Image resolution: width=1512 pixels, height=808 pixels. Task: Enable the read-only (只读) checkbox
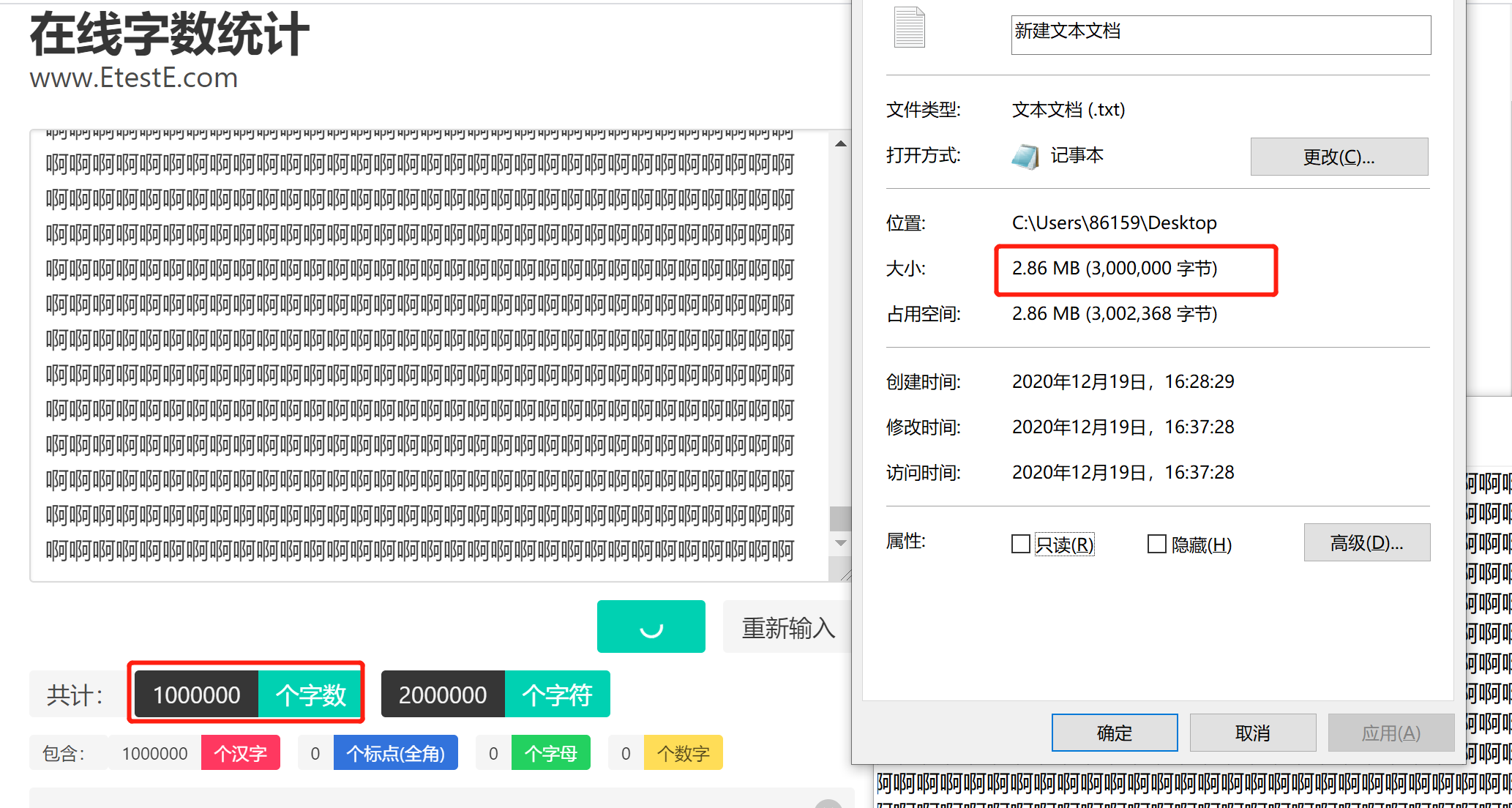point(1021,544)
